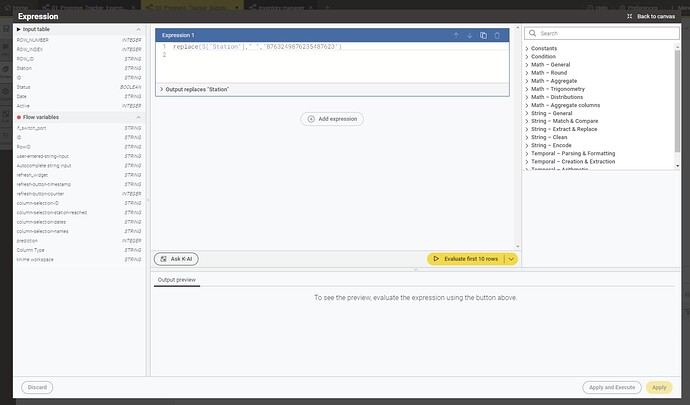Image resolution: width=690 pixels, height=405 pixels.
Task: Click the Apply and Execute button
Action: coord(611,387)
